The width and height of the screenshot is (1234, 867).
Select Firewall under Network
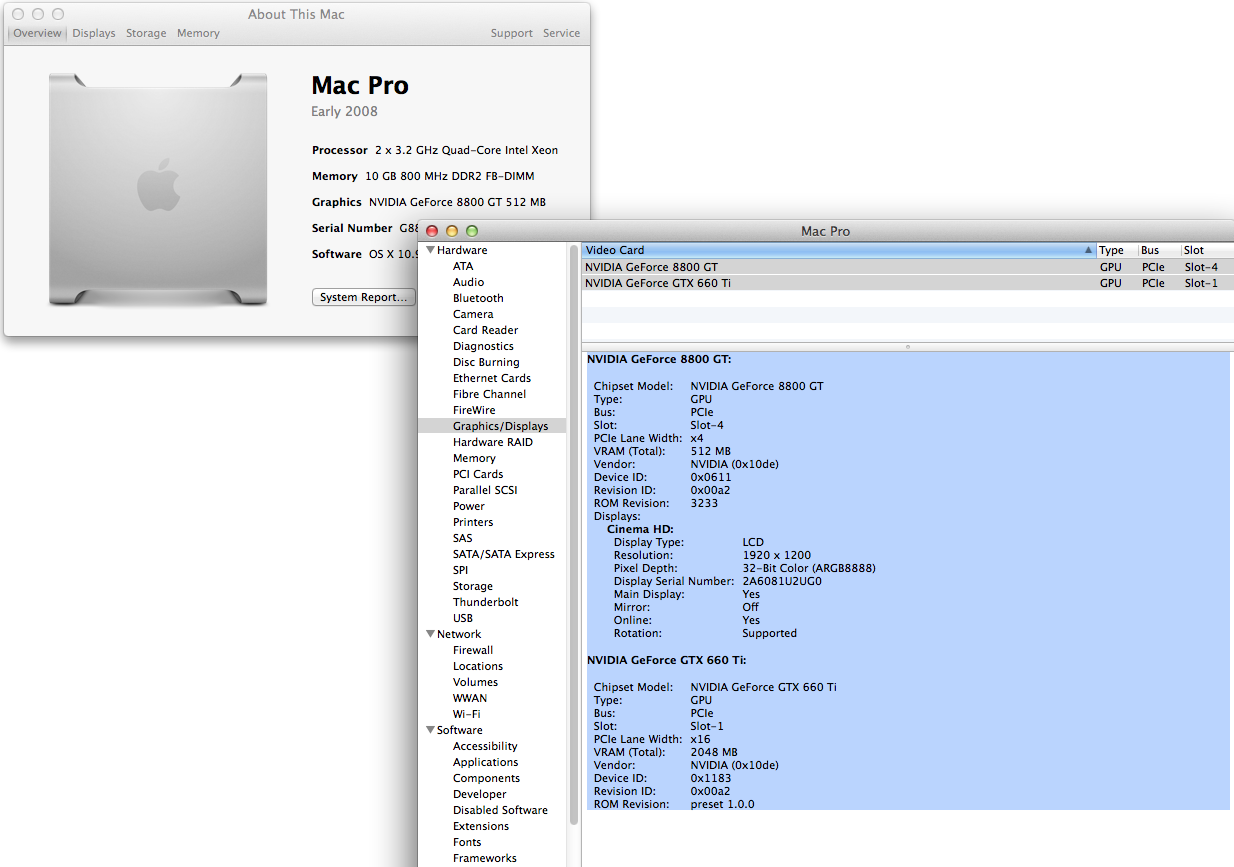tap(473, 650)
